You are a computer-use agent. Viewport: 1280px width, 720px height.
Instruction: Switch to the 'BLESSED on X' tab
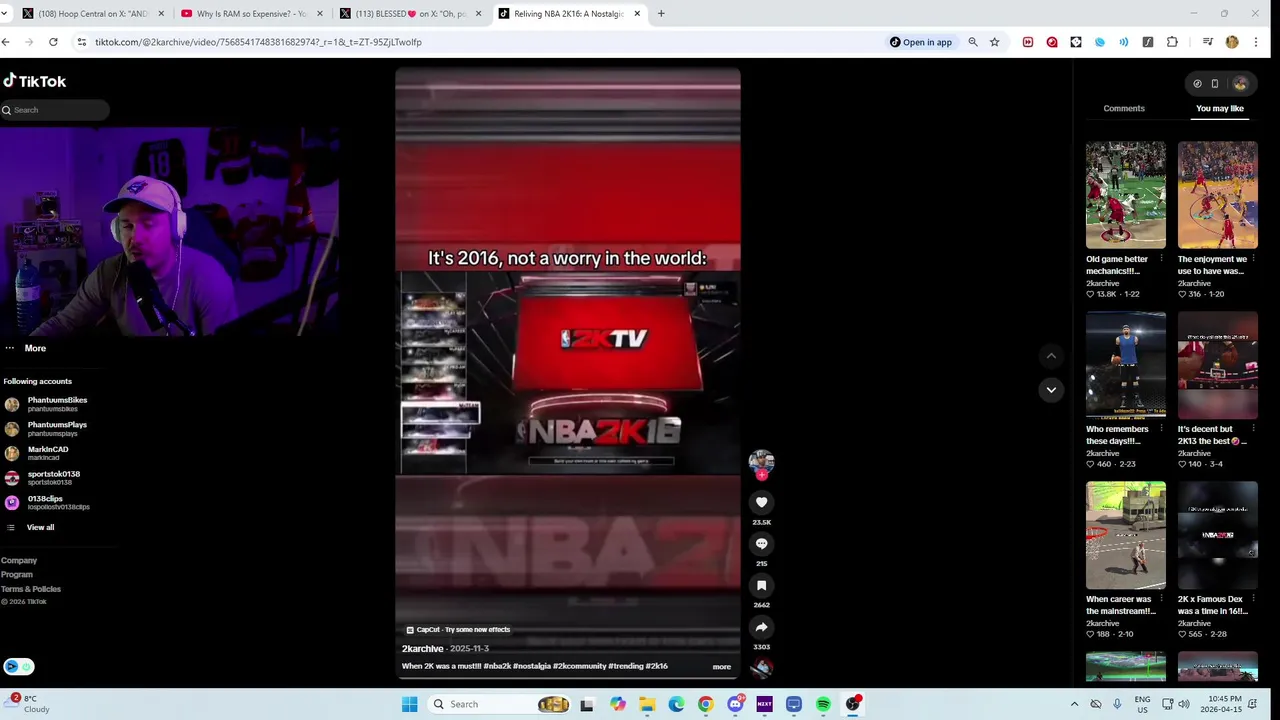(x=410, y=14)
